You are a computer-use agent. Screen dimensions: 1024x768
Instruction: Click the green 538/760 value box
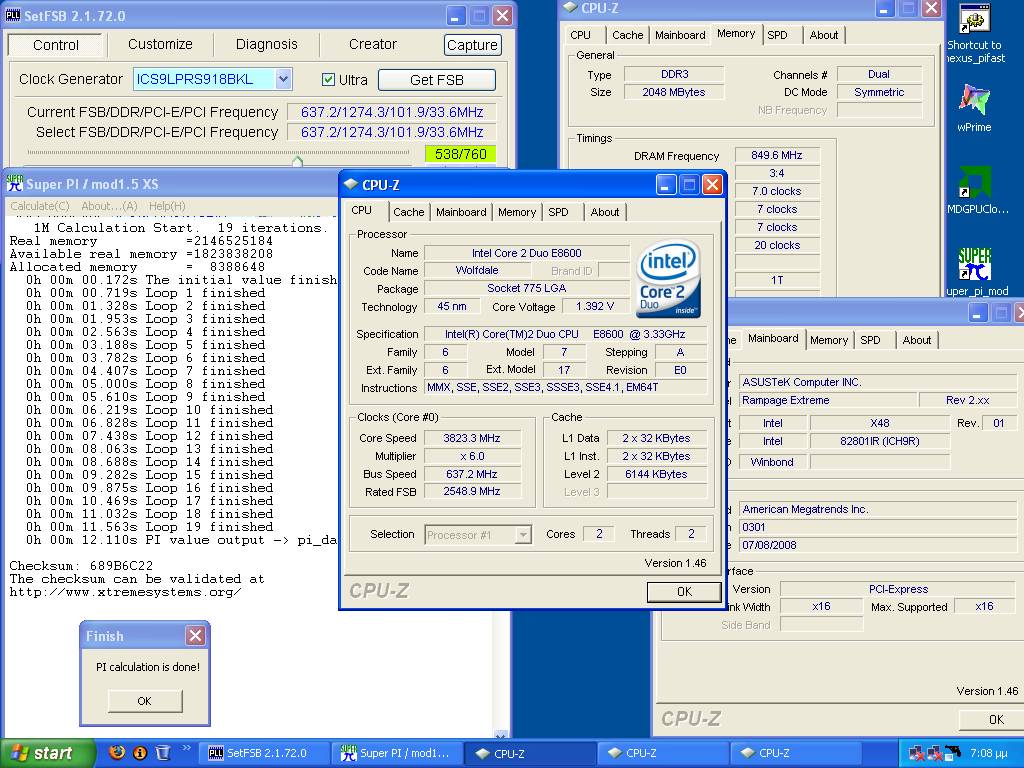[460, 154]
